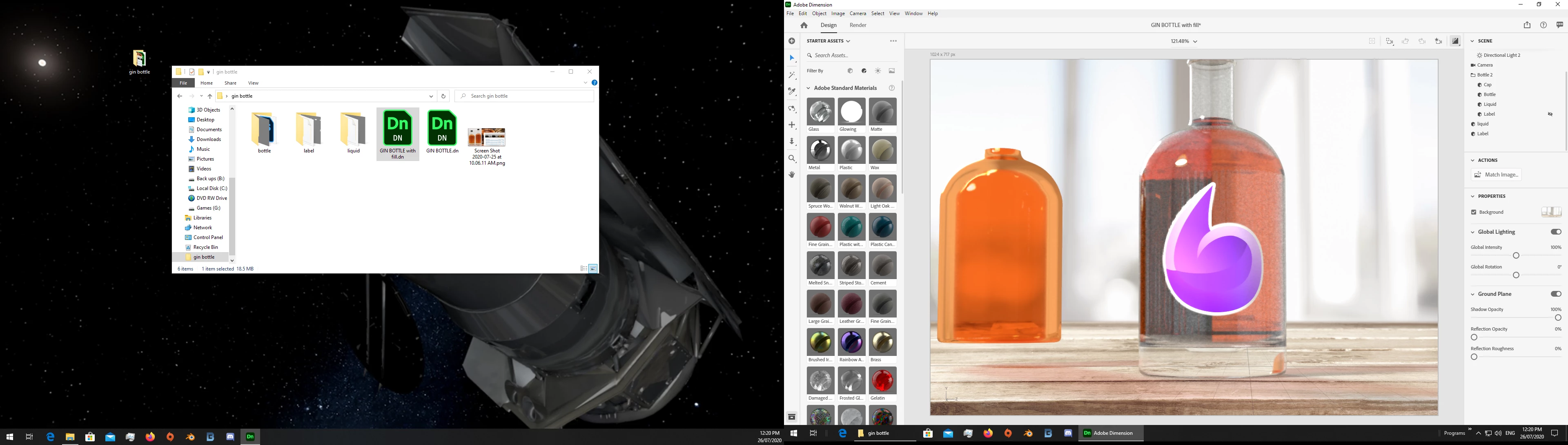Viewport: 1568px width, 445px height.
Task: Click the Match Image button
Action: pyautogui.click(x=1496, y=175)
